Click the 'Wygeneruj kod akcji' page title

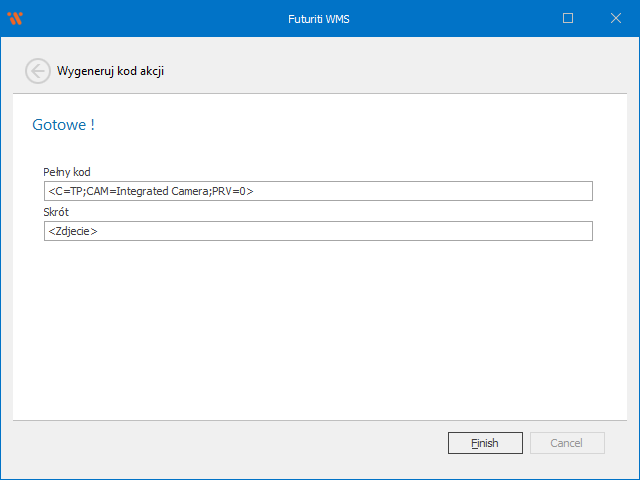pyautogui.click(x=109, y=72)
